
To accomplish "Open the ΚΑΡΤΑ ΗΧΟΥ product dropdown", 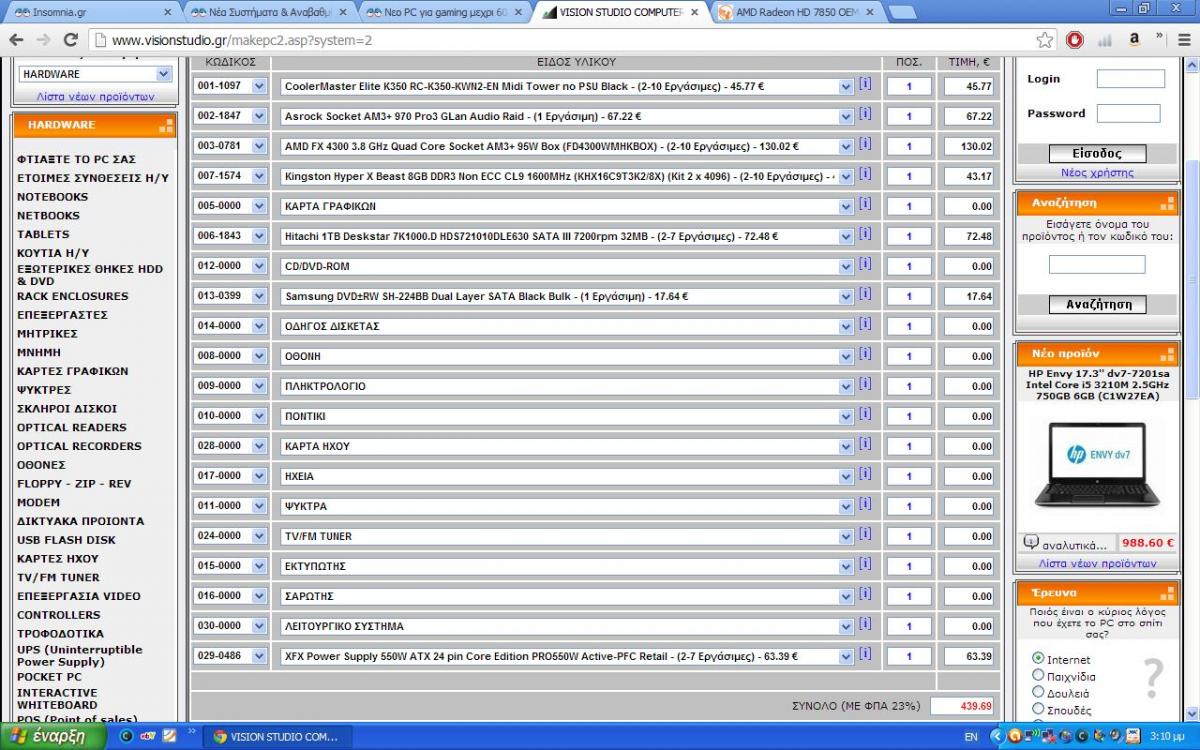I will 566,447.
